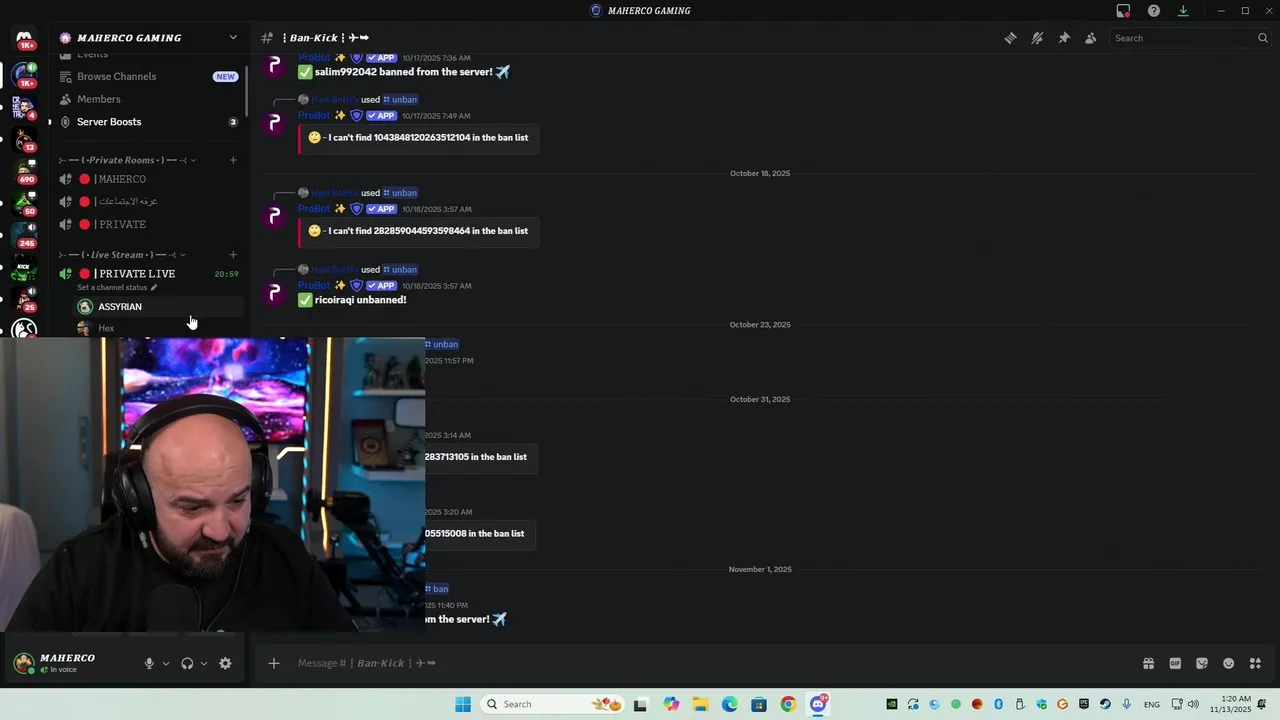Open the gift icon in message bar
Image resolution: width=1280 pixels, height=720 pixels.
(1148, 663)
